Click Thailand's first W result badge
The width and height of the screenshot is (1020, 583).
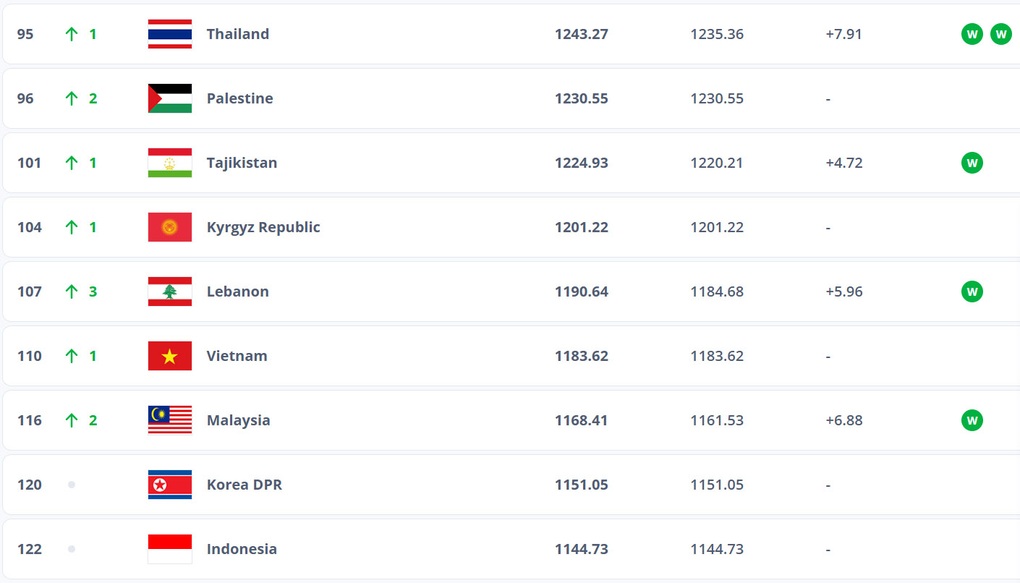click(971, 34)
